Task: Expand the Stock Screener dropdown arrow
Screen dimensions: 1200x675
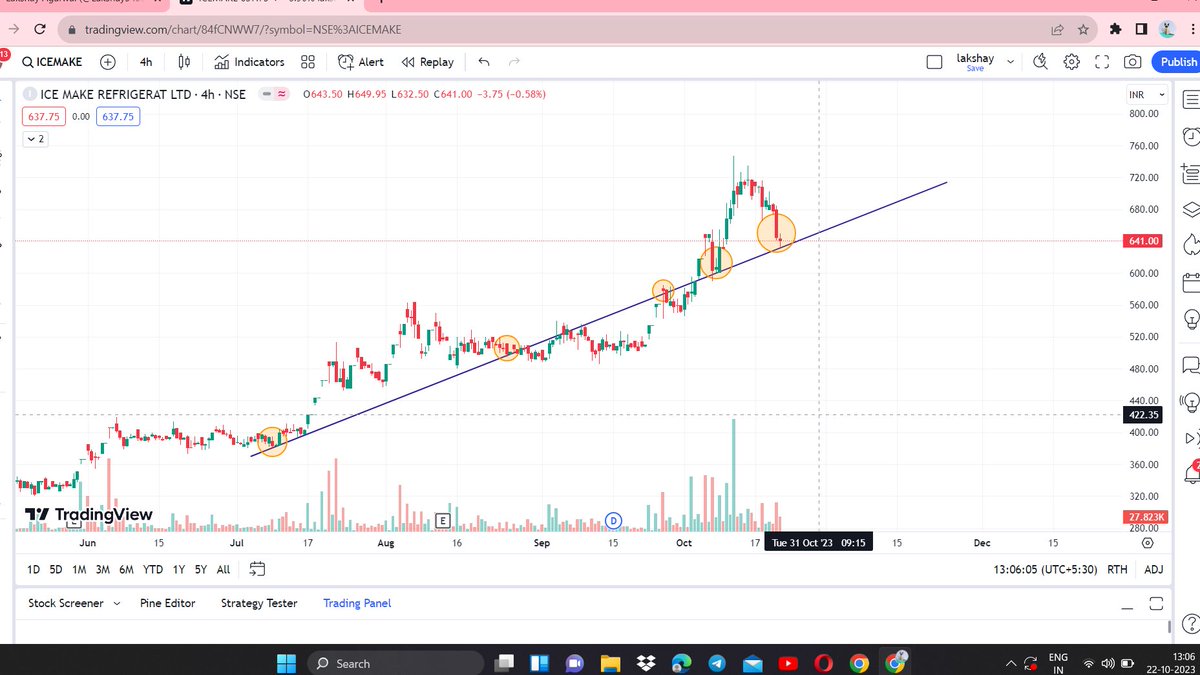Action: [117, 604]
